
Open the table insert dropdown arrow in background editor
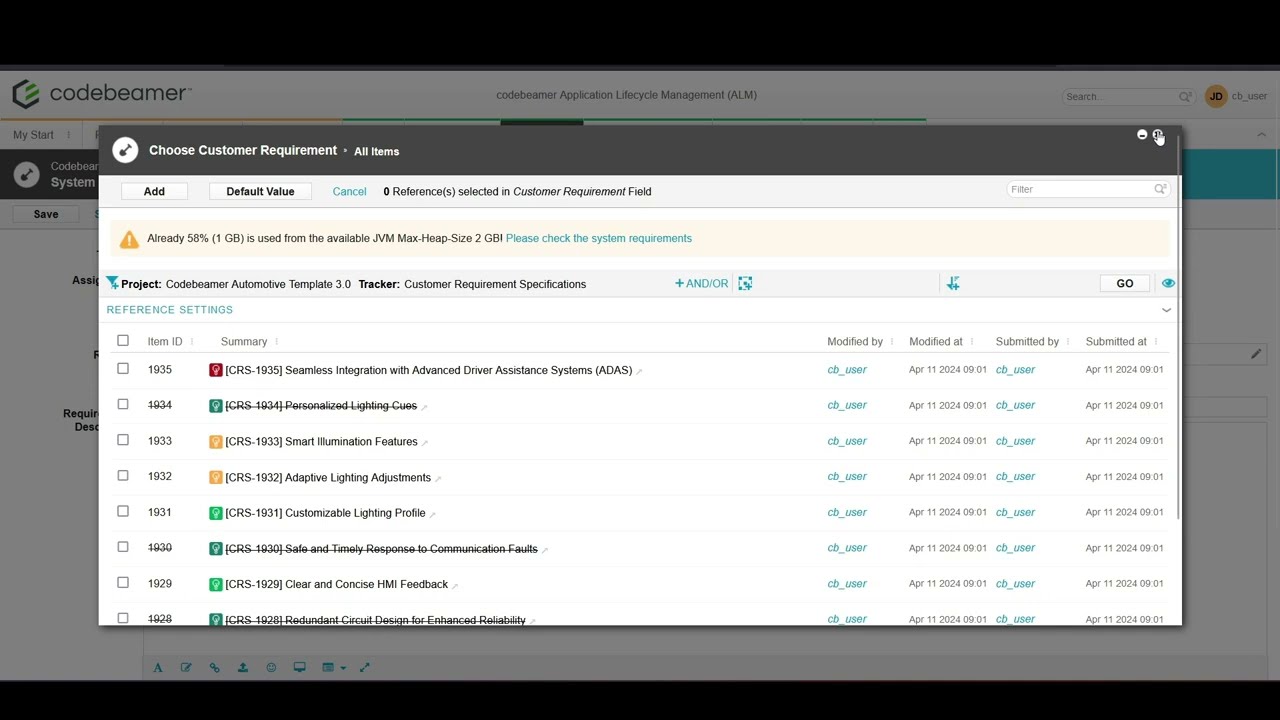pyautogui.click(x=343, y=668)
